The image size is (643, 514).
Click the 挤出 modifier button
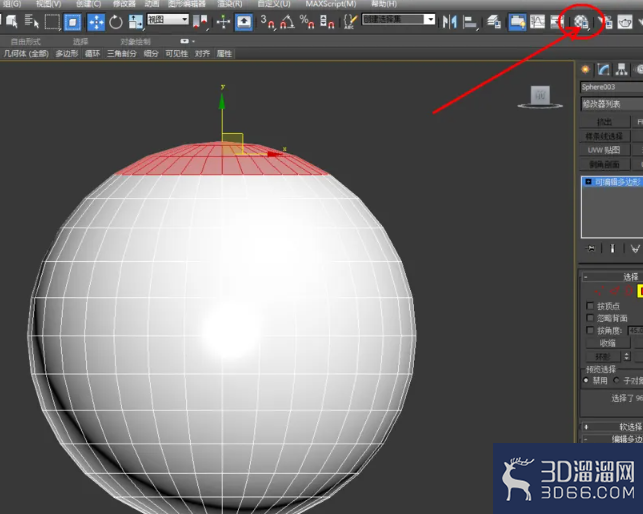click(x=604, y=122)
